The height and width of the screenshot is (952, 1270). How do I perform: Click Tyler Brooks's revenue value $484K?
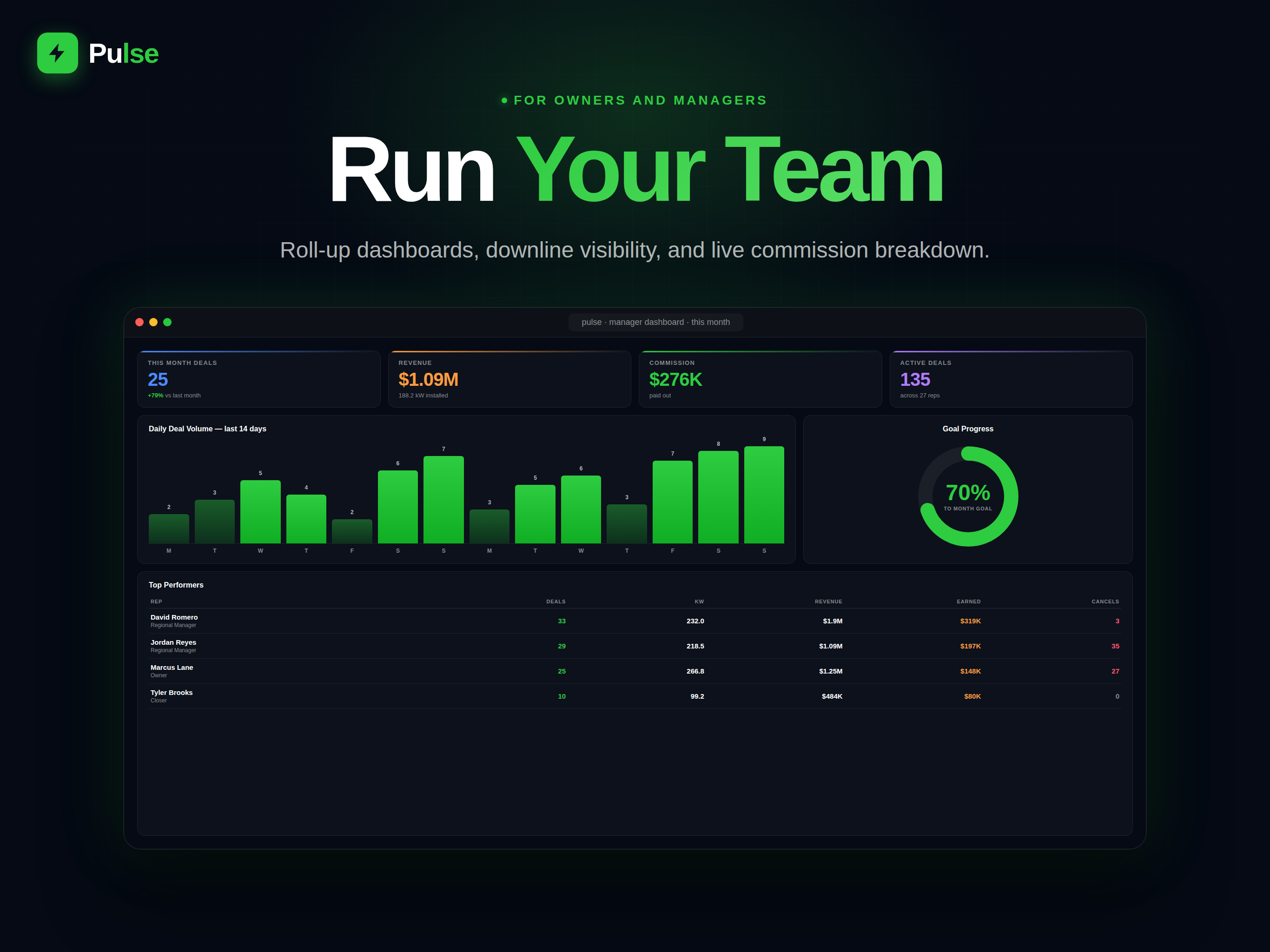(x=832, y=696)
